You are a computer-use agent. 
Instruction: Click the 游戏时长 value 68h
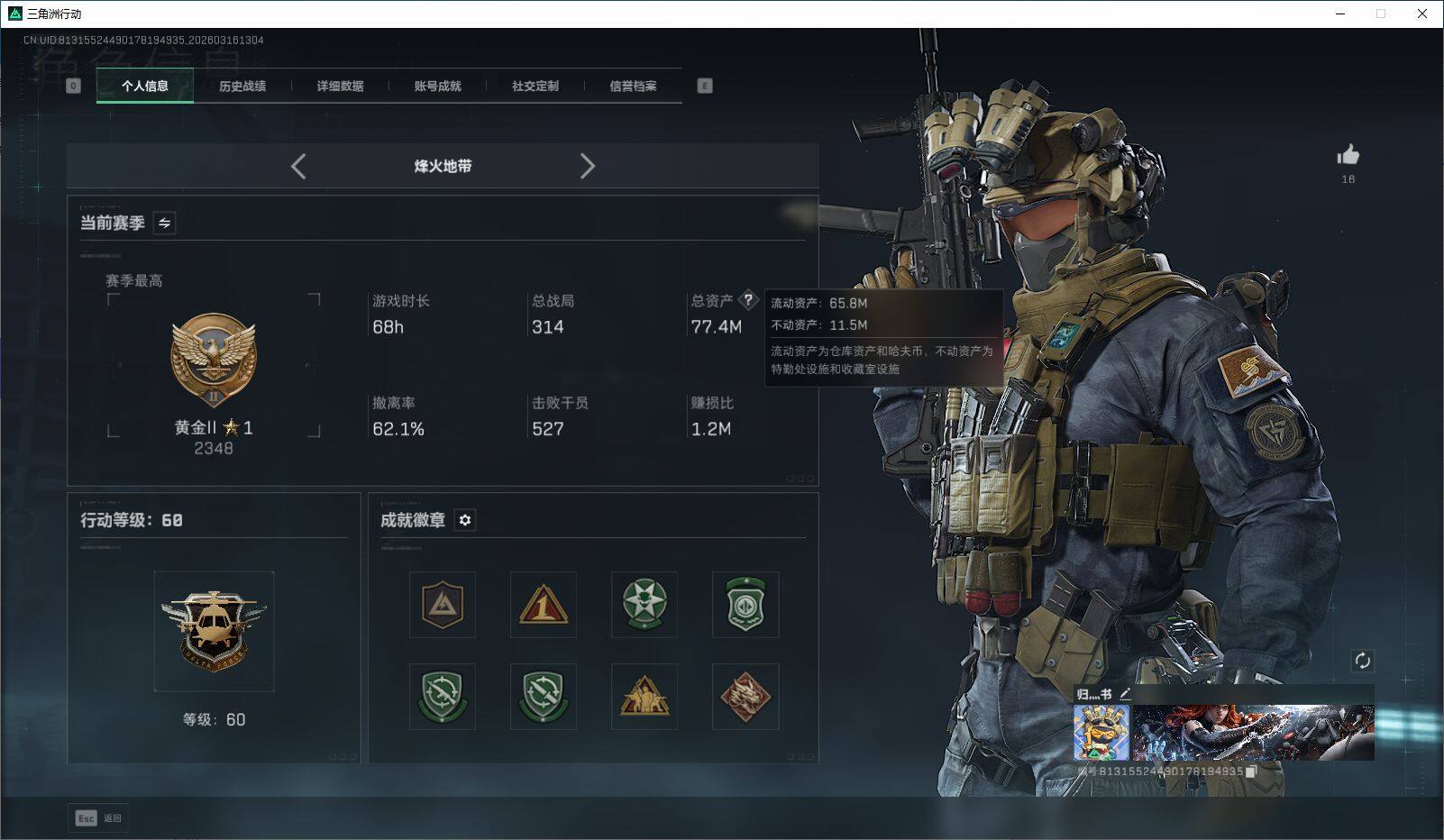point(388,327)
